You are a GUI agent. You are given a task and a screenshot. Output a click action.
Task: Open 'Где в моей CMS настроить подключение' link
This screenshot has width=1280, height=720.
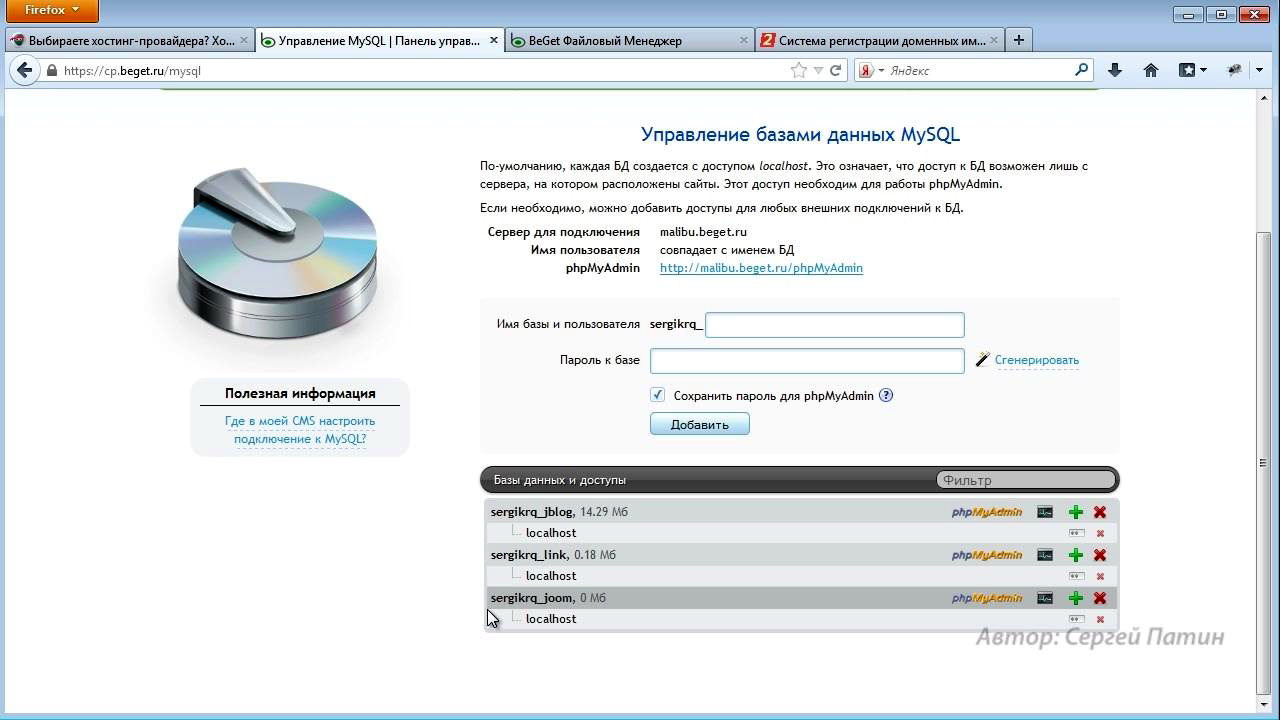[x=300, y=430]
